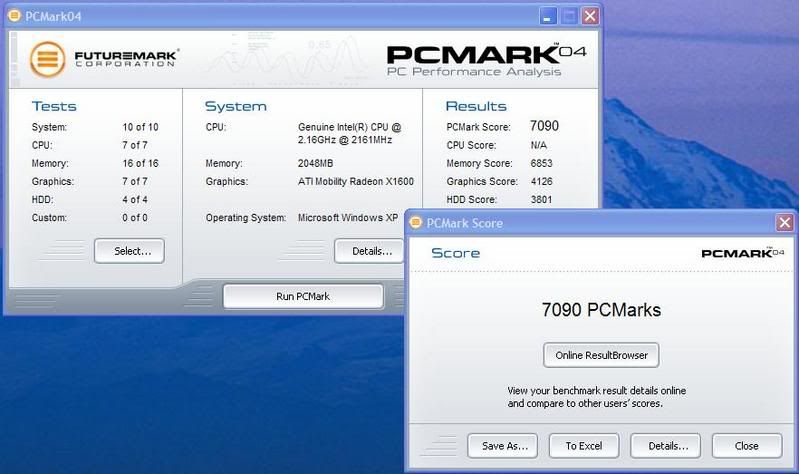Click the 'Memory Score:' label

click(479, 164)
